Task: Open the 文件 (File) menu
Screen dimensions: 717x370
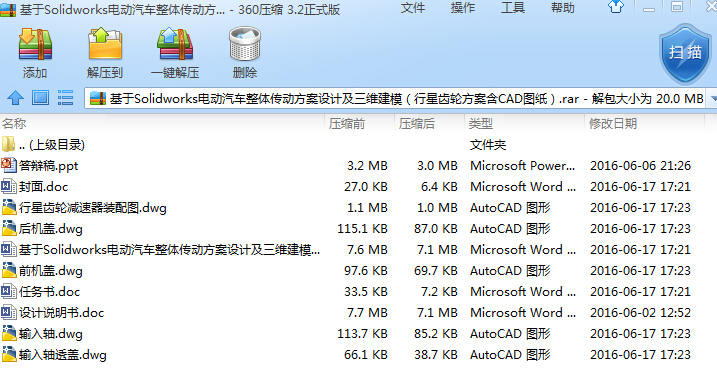Action: pos(413,8)
